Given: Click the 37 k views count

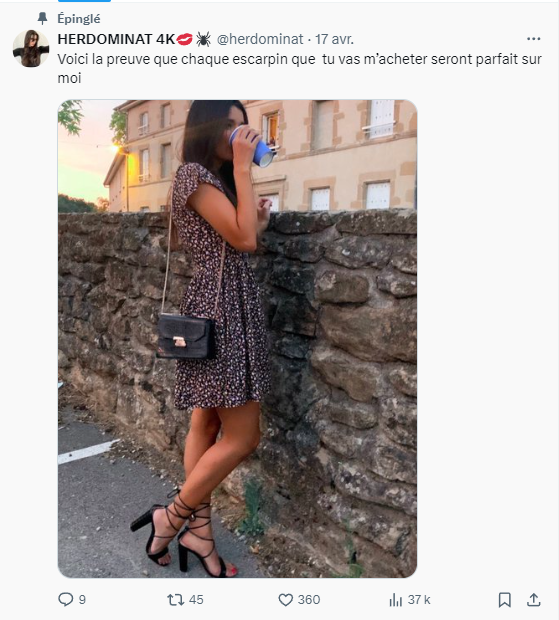Looking at the screenshot, I should (x=419, y=600).
